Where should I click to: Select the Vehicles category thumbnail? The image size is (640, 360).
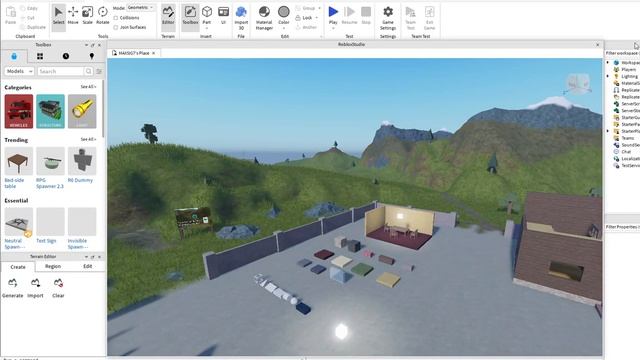tap(19, 111)
